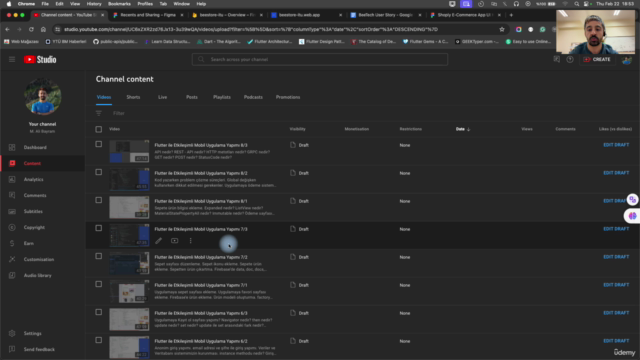The height and width of the screenshot is (360, 640).
Task: Switch to the Recents and Sharing Figma tab
Action: click(148, 15)
